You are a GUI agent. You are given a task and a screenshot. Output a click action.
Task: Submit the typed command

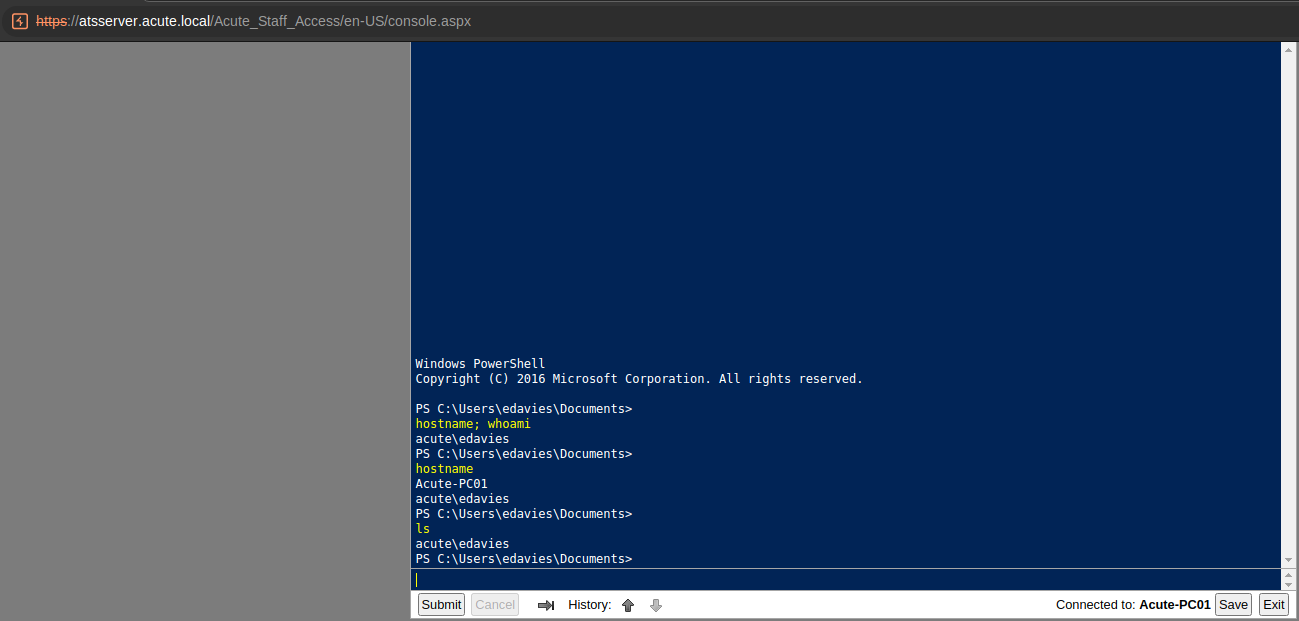pyautogui.click(x=441, y=605)
